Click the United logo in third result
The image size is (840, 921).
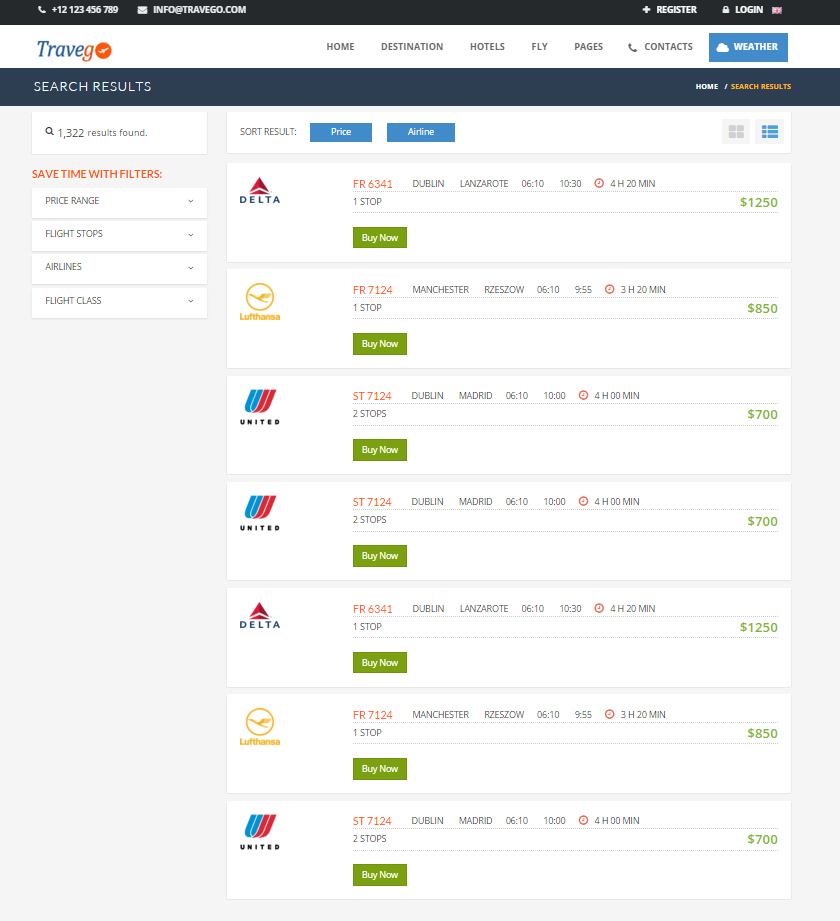[x=260, y=406]
